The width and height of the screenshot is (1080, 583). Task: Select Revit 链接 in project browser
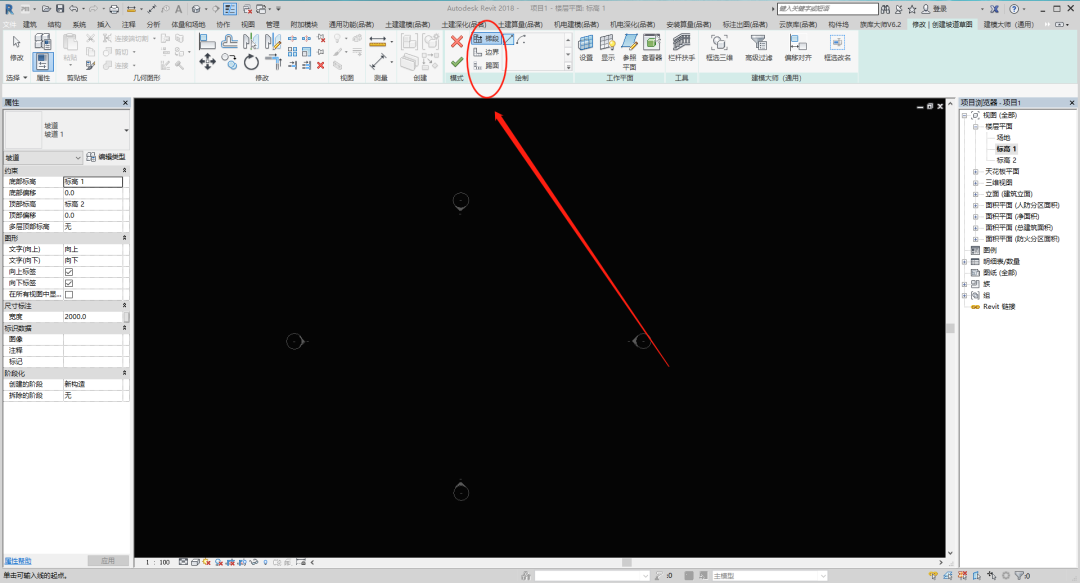click(999, 307)
